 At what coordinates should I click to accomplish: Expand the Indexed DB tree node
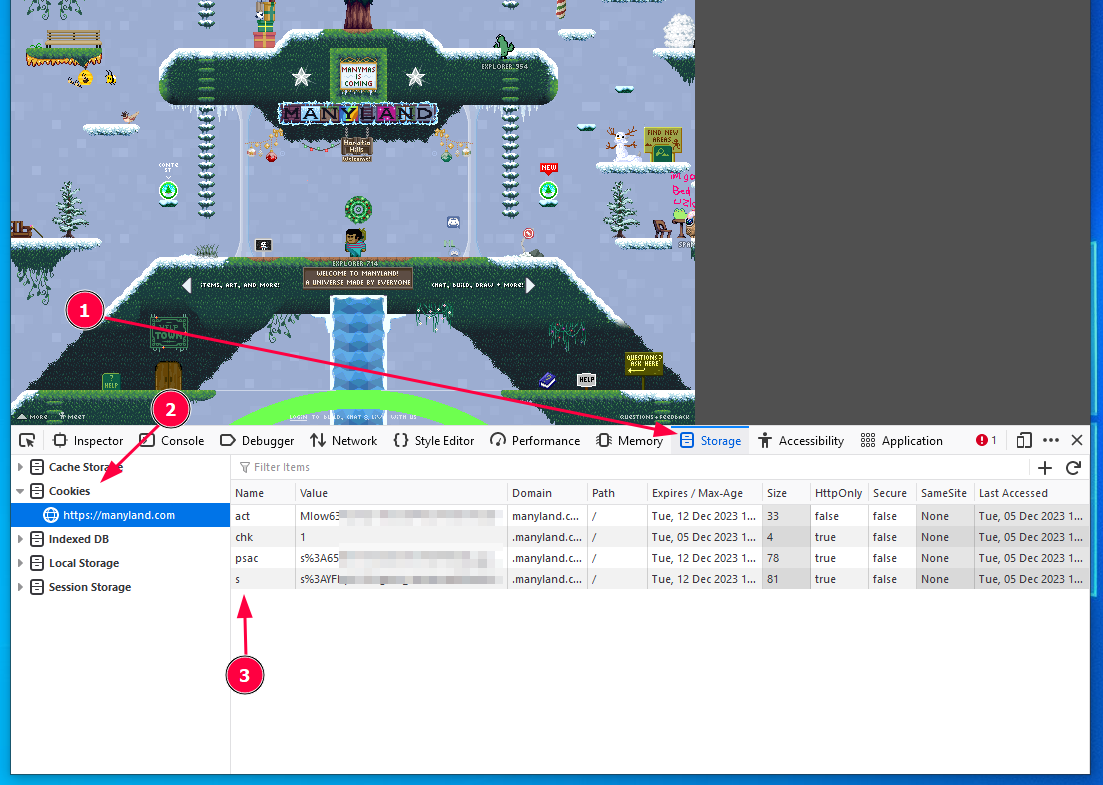tap(20, 539)
